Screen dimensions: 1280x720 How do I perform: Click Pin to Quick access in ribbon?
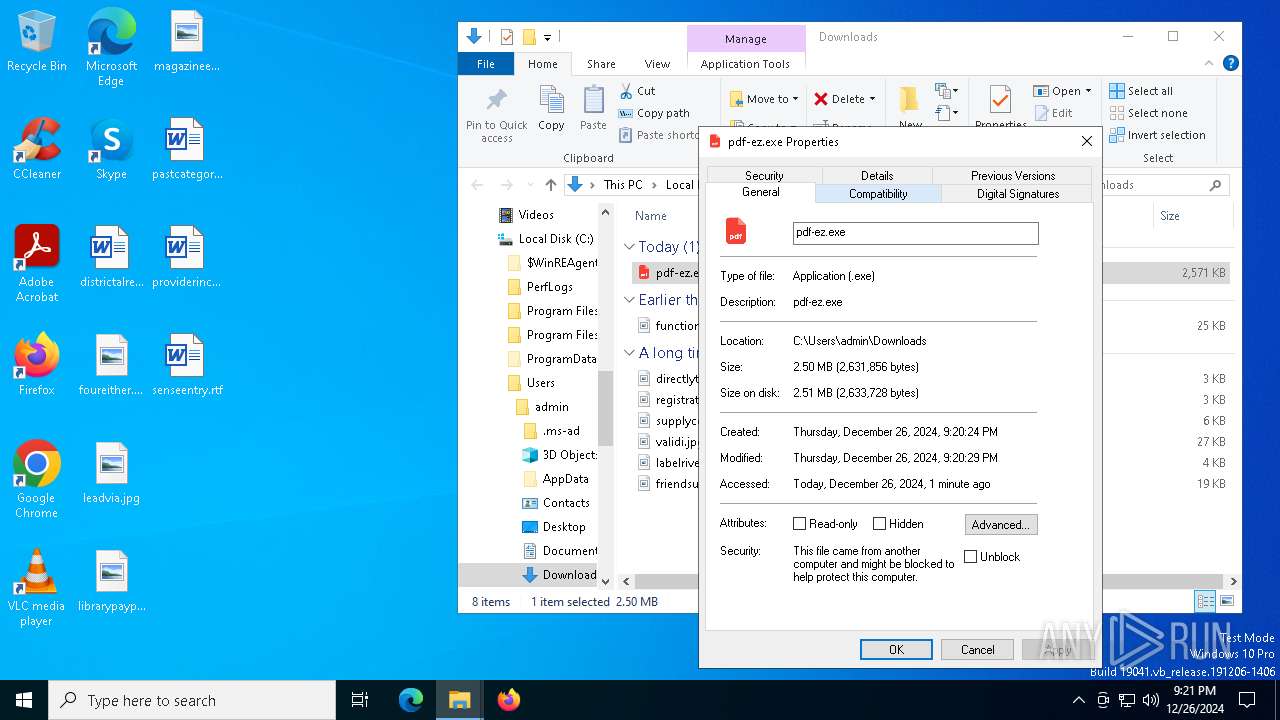click(496, 115)
